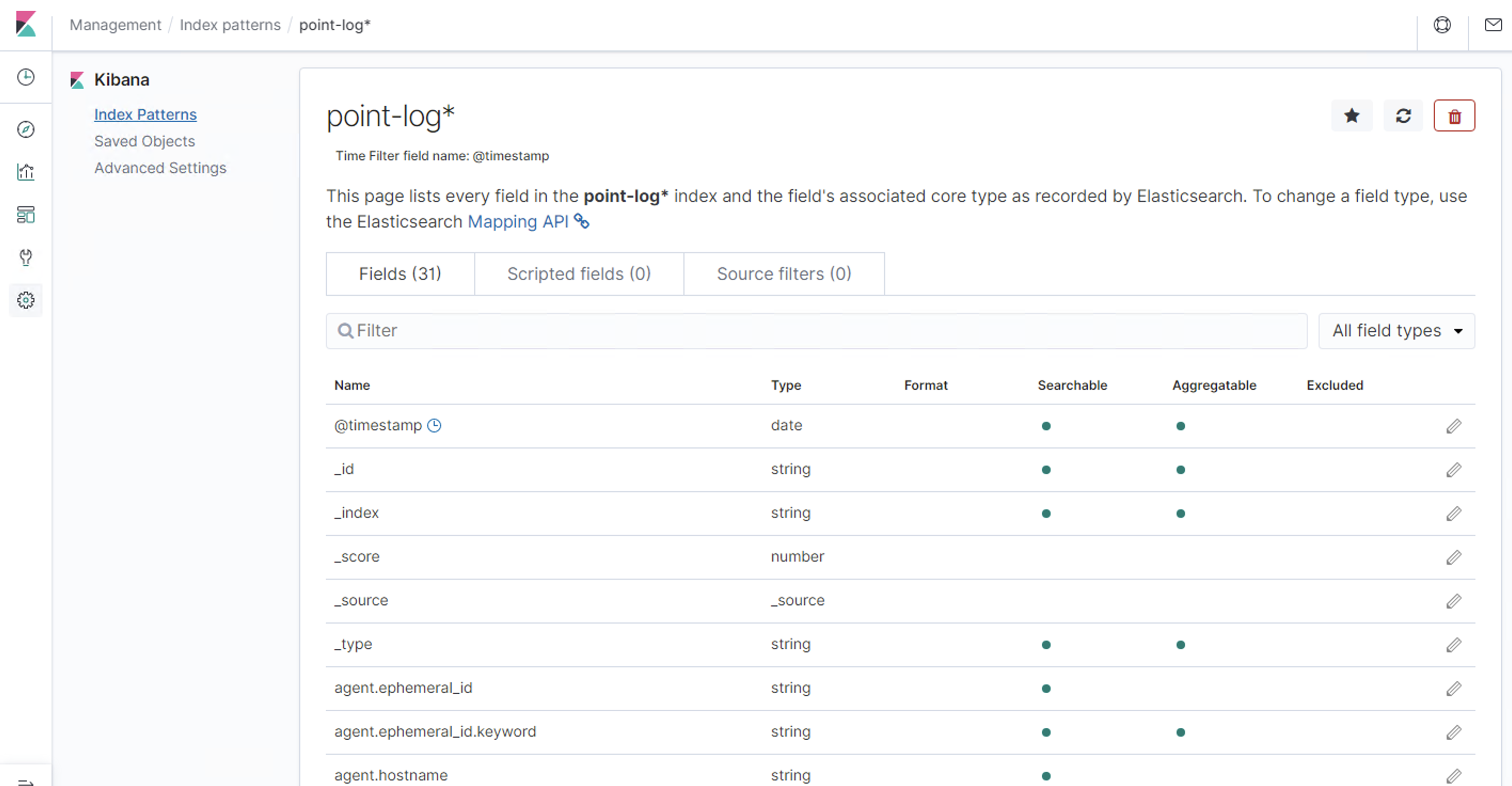The height and width of the screenshot is (786, 1512).
Task: Set point-log* as default index star
Action: [x=1351, y=116]
